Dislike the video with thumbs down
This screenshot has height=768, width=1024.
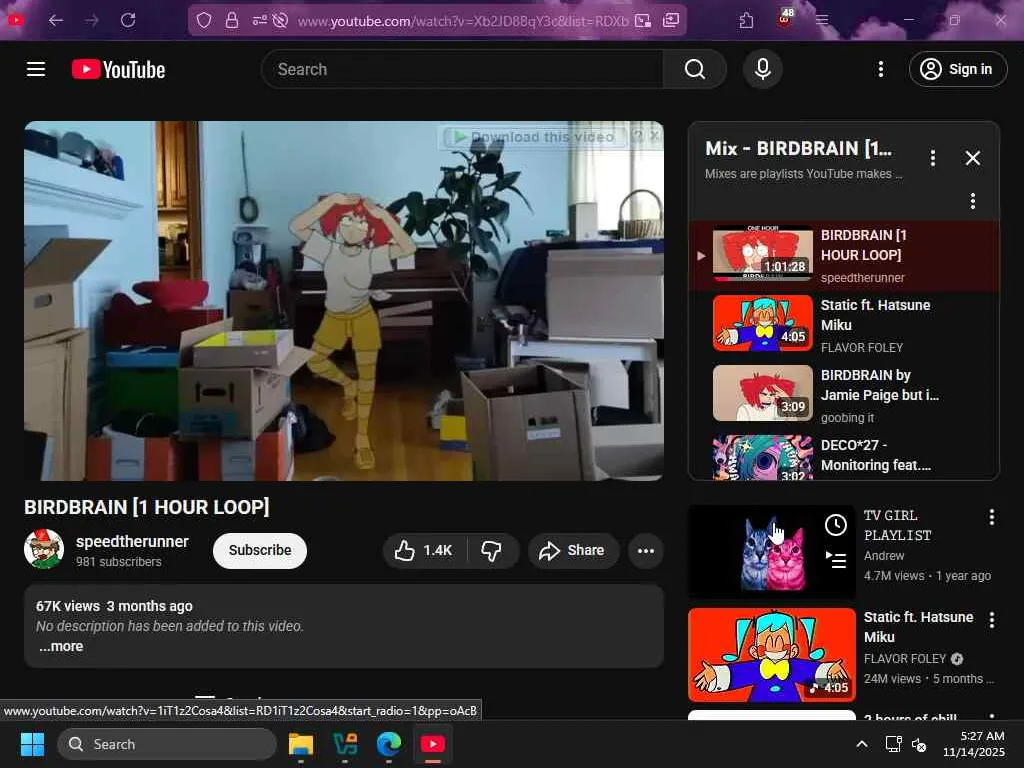[492, 551]
